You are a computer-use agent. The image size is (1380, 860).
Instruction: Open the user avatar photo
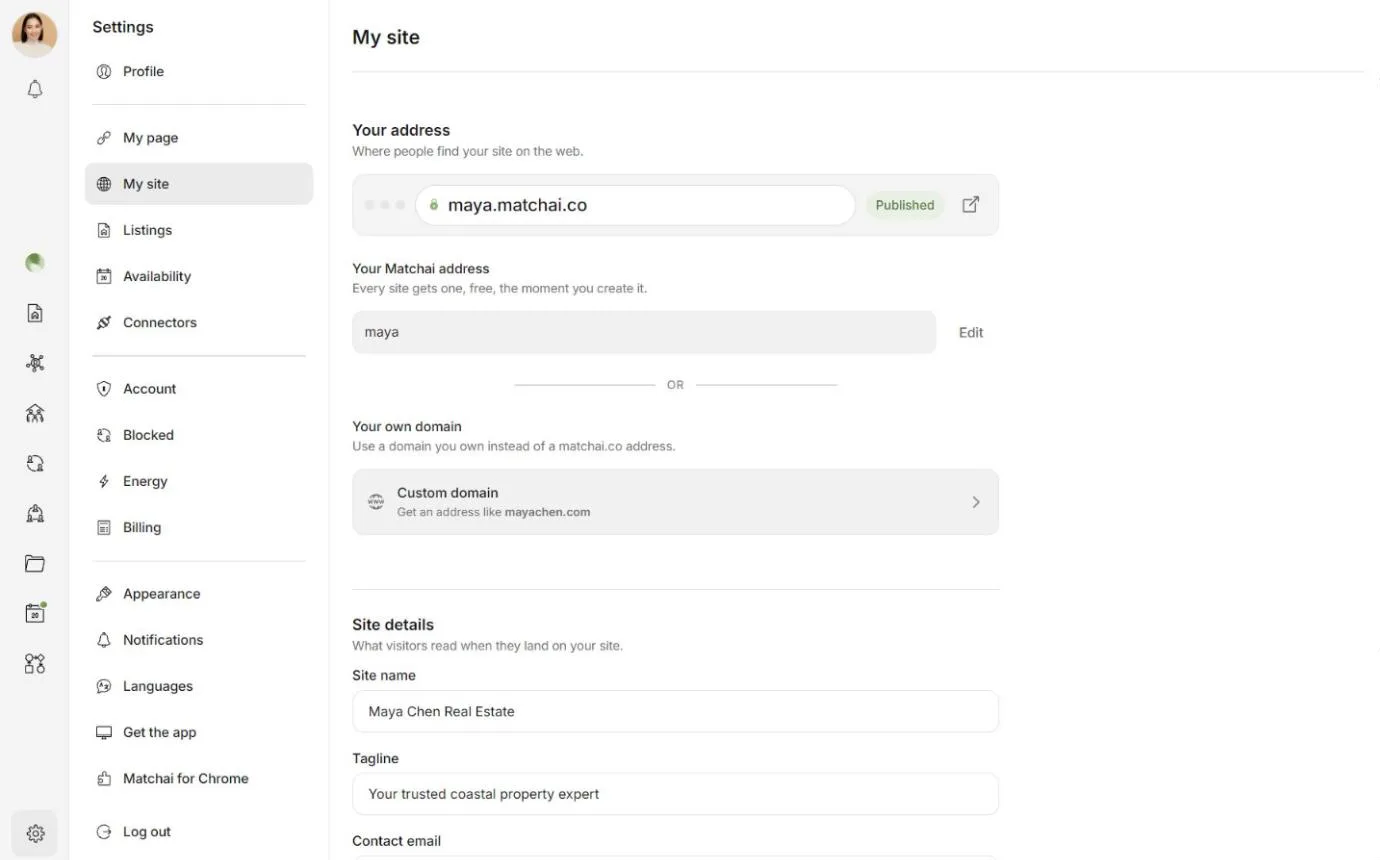tap(35, 34)
